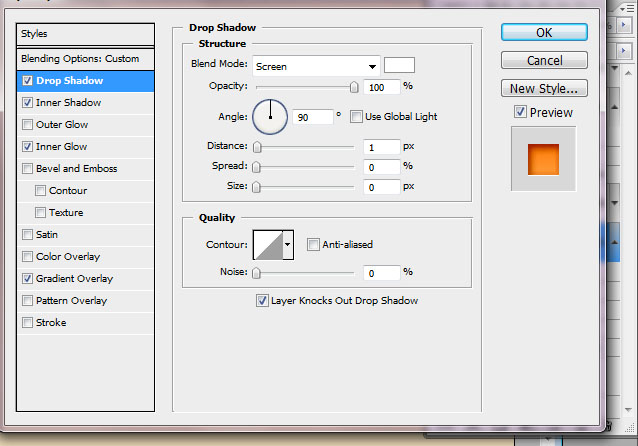Screen dimensions: 638x446
Task: Click the Noise slider handle
Action: (x=257, y=272)
